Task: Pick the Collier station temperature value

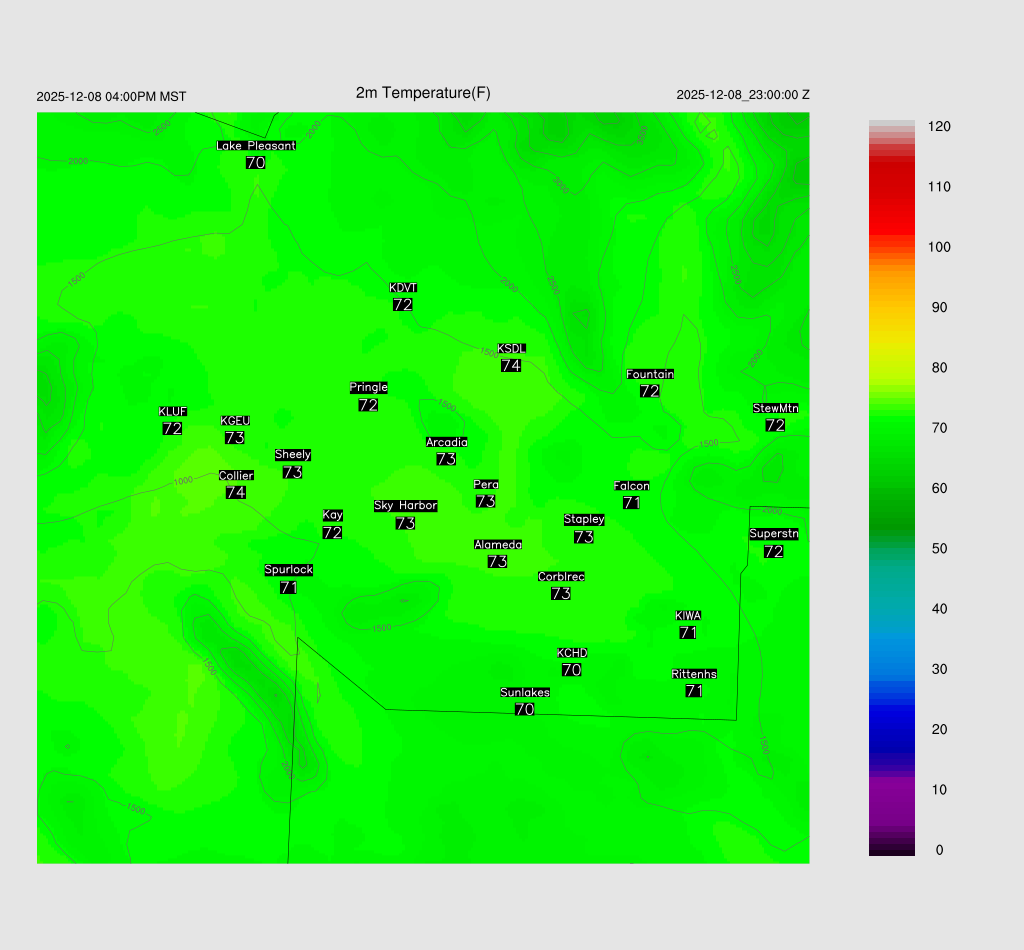Action: (236, 492)
